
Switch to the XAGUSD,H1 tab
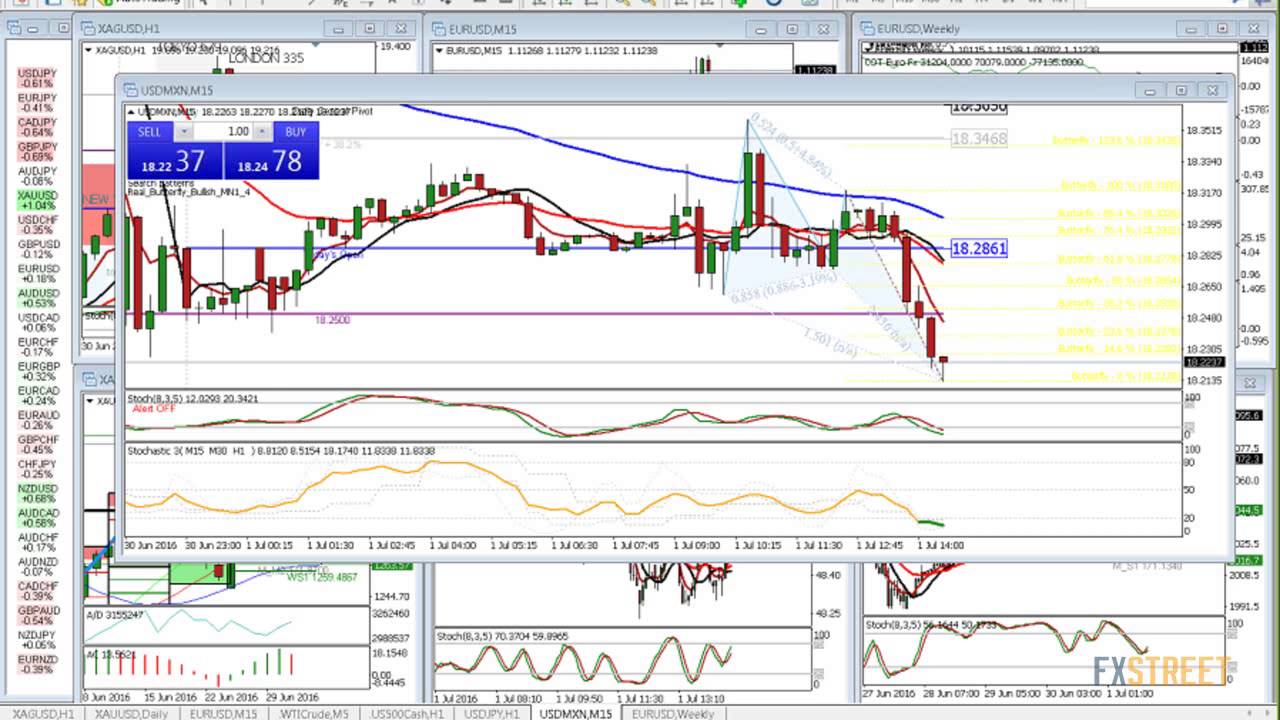tap(43, 714)
